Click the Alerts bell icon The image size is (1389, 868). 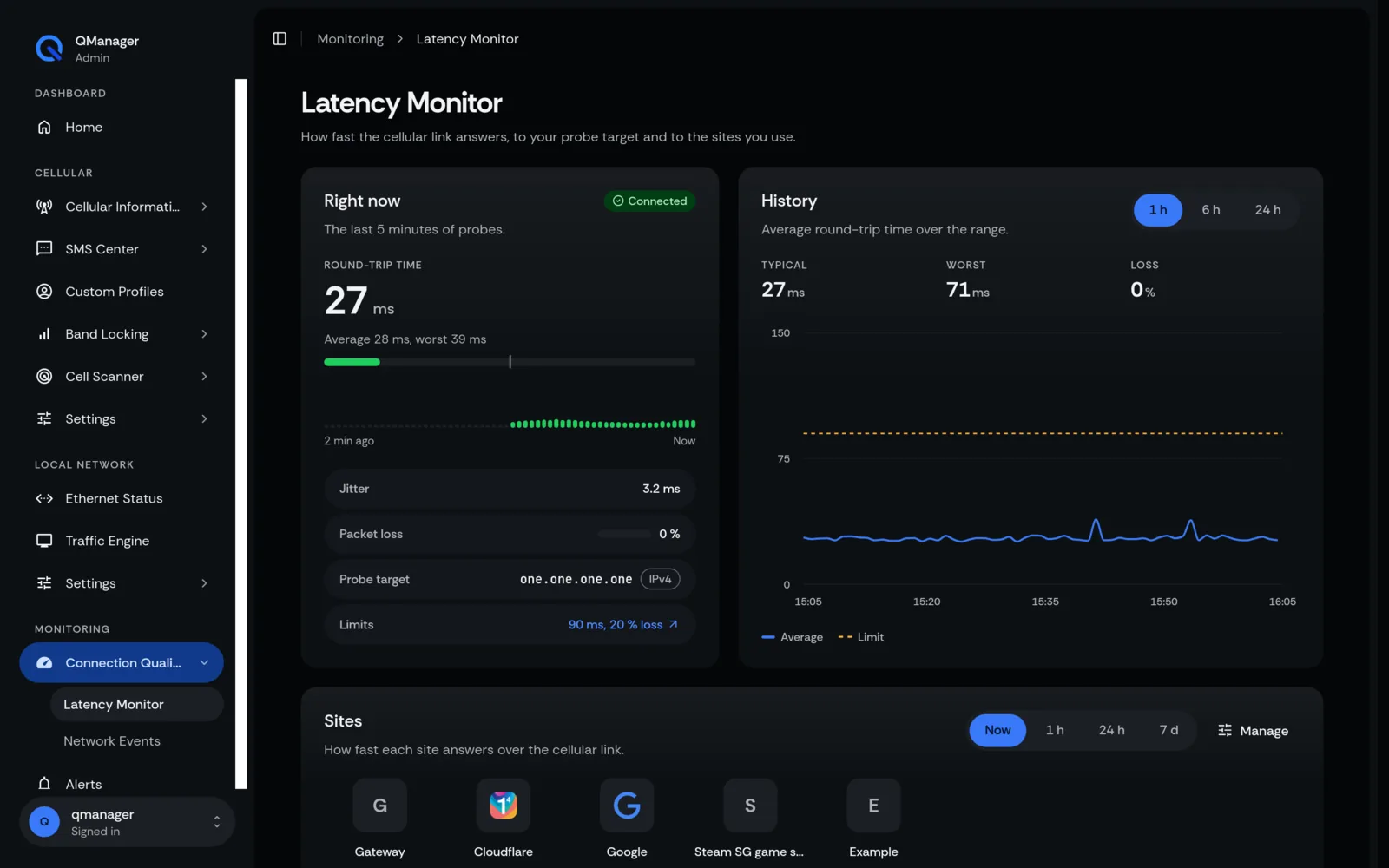coord(44,784)
